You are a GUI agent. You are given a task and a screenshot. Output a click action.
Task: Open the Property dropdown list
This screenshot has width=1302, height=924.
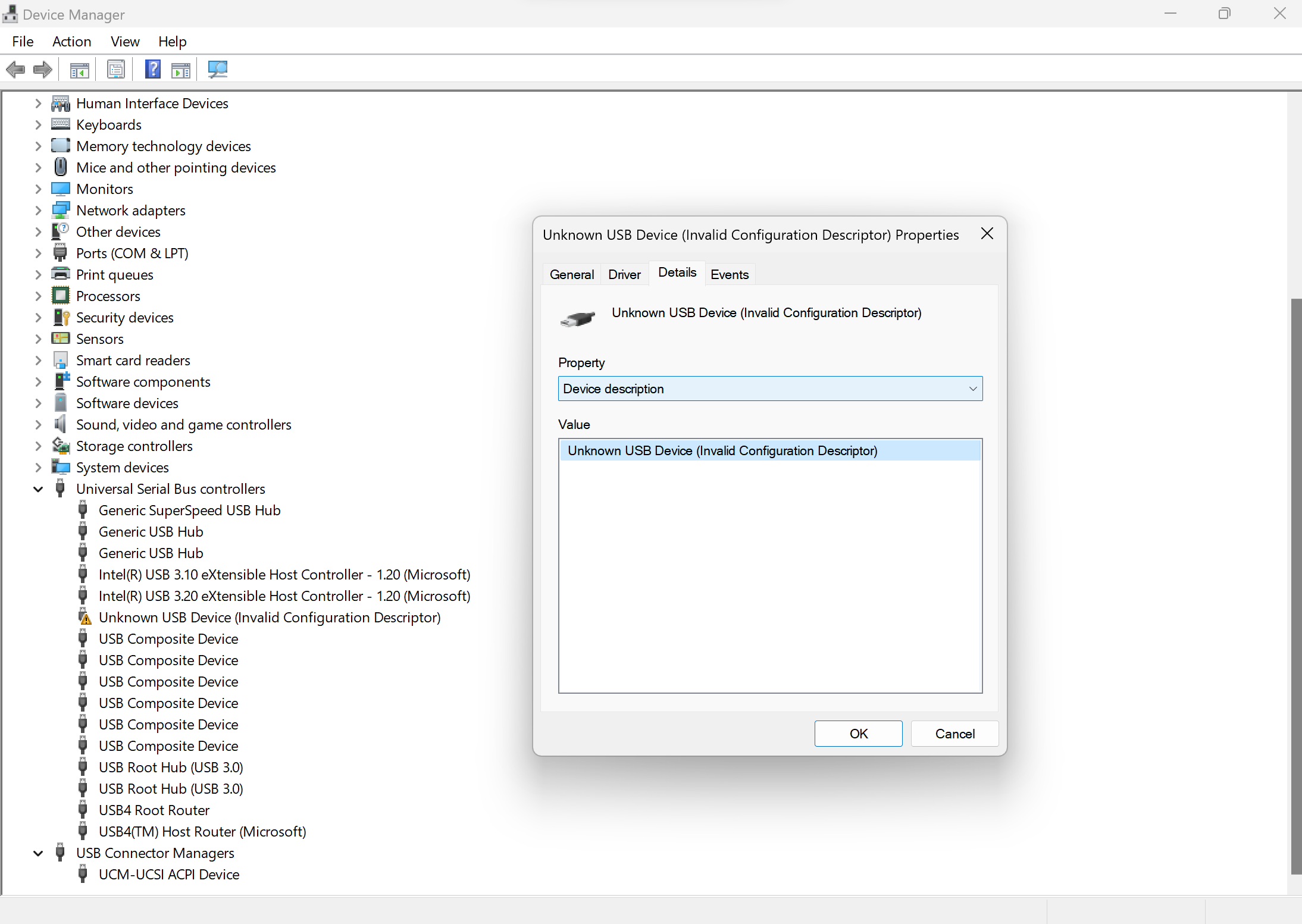(972, 389)
